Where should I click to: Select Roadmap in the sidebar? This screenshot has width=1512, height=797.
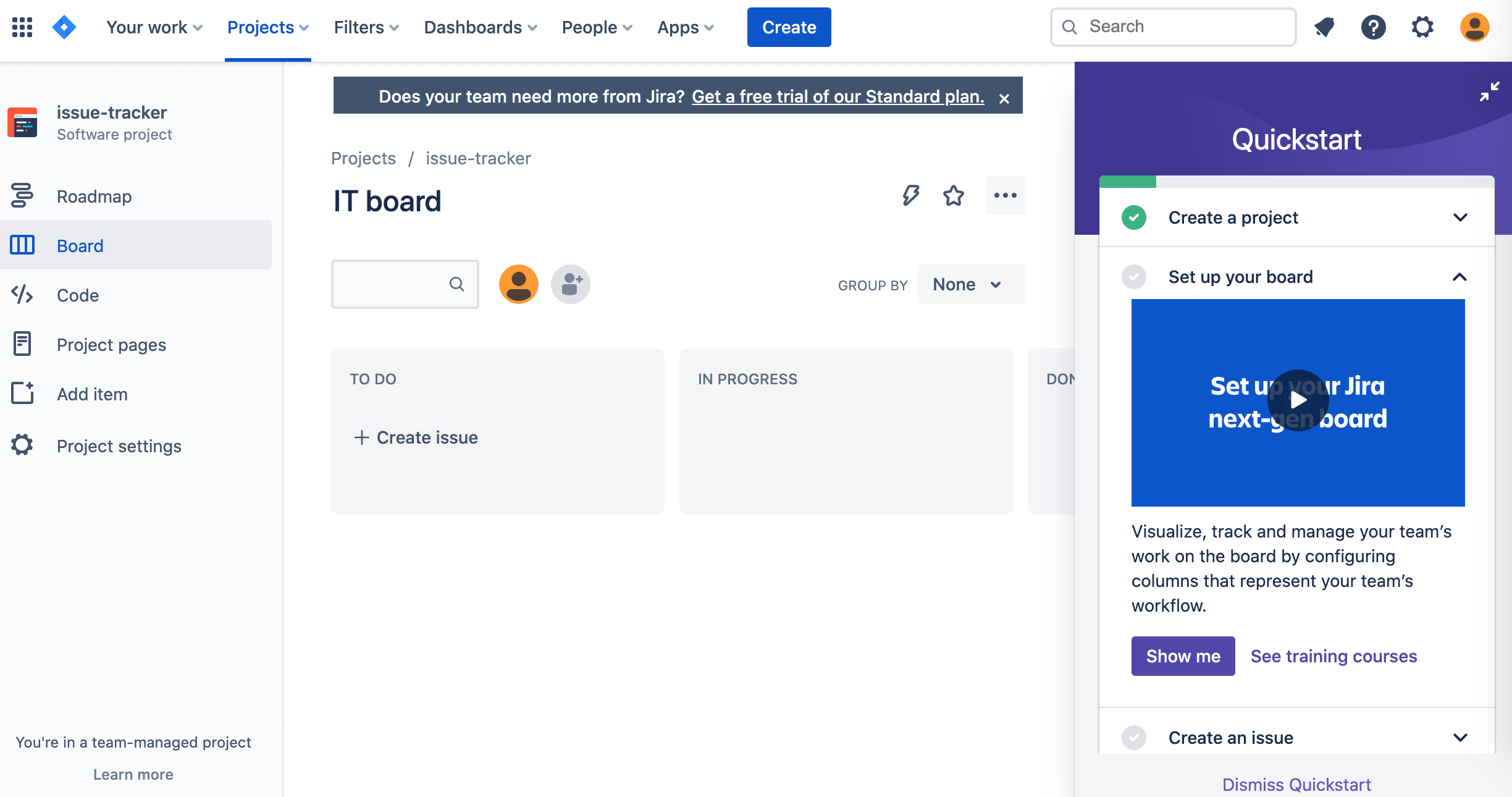pos(94,196)
